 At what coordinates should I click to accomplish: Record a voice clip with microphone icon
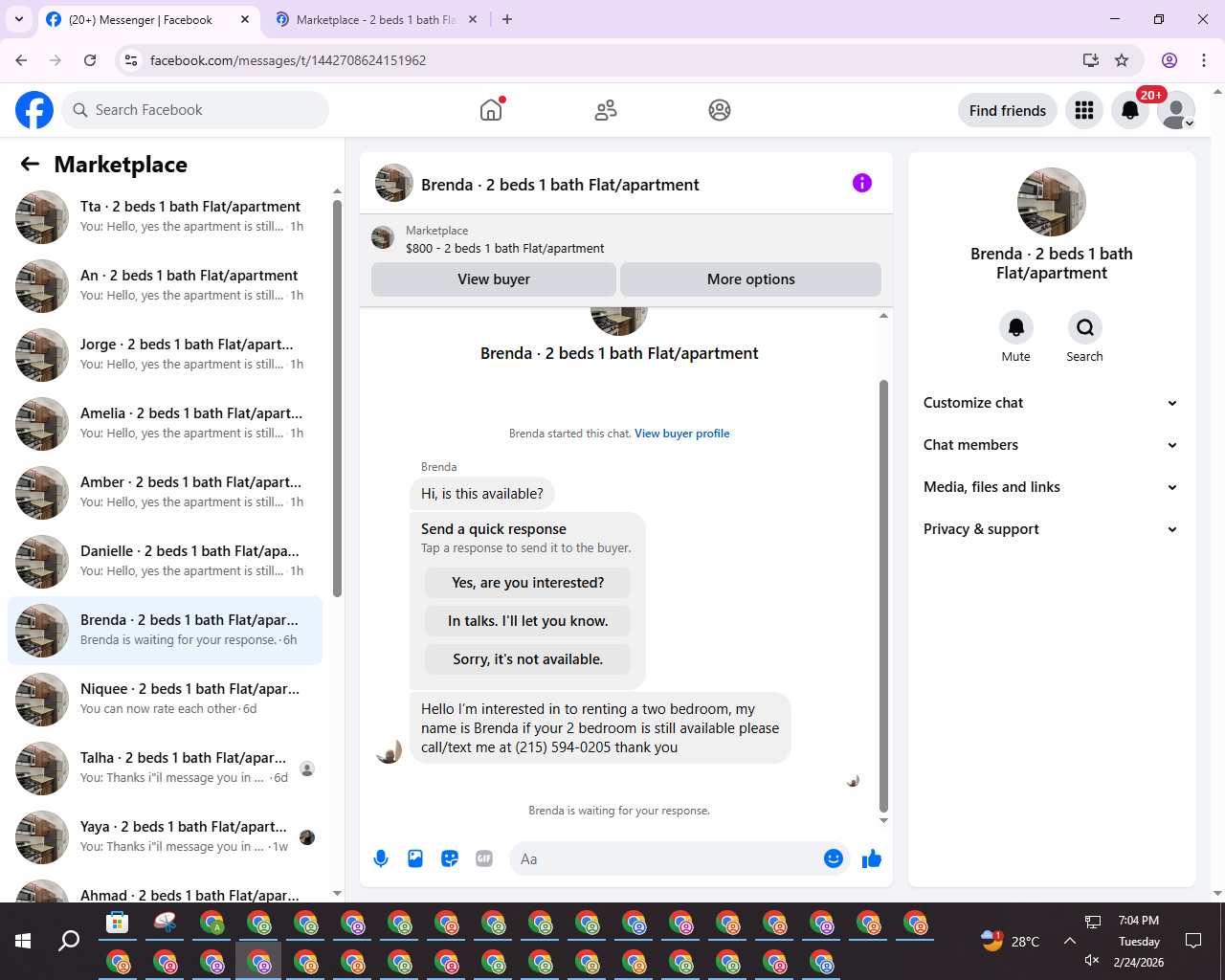pos(381,858)
